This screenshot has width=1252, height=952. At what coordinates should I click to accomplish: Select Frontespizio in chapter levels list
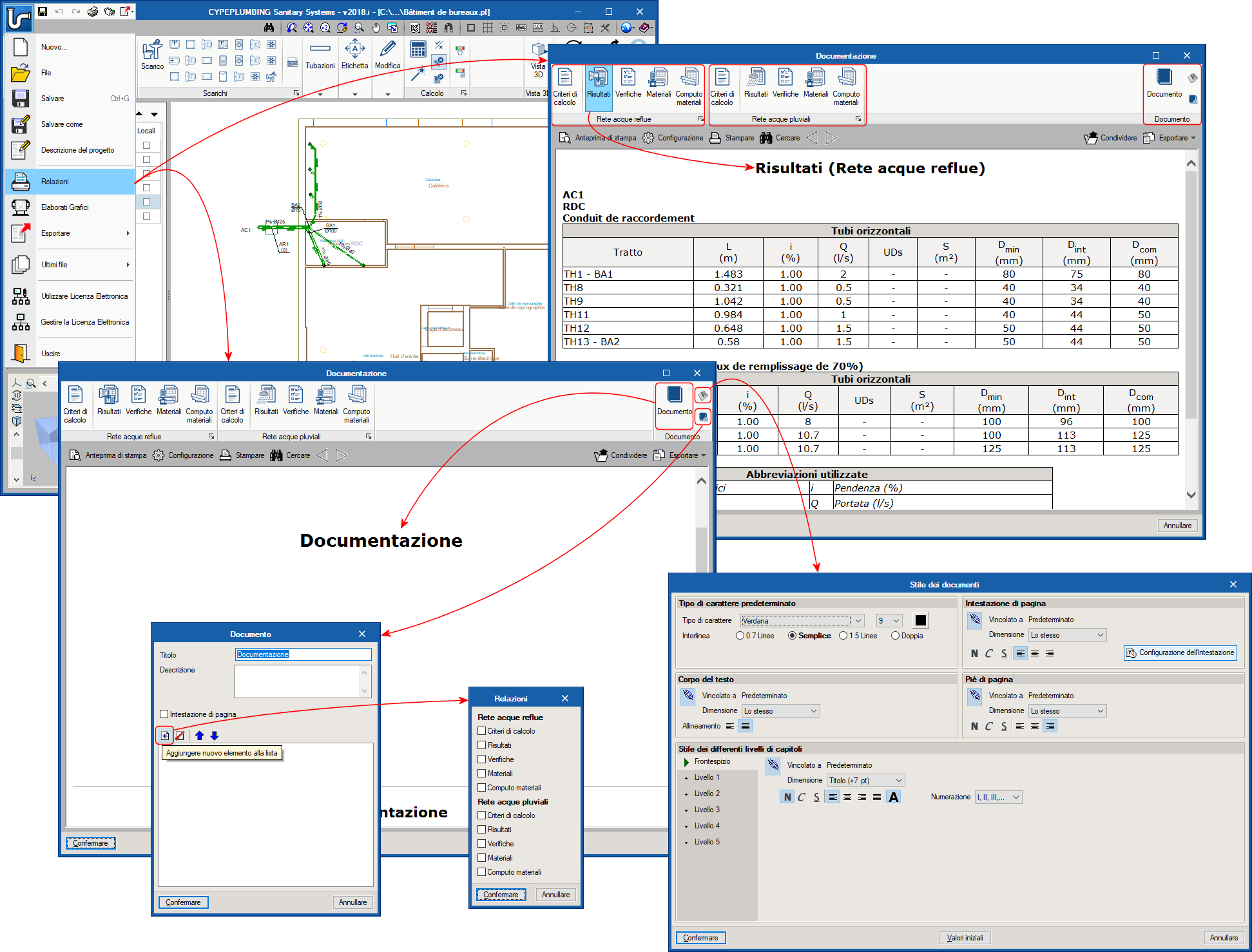712,761
